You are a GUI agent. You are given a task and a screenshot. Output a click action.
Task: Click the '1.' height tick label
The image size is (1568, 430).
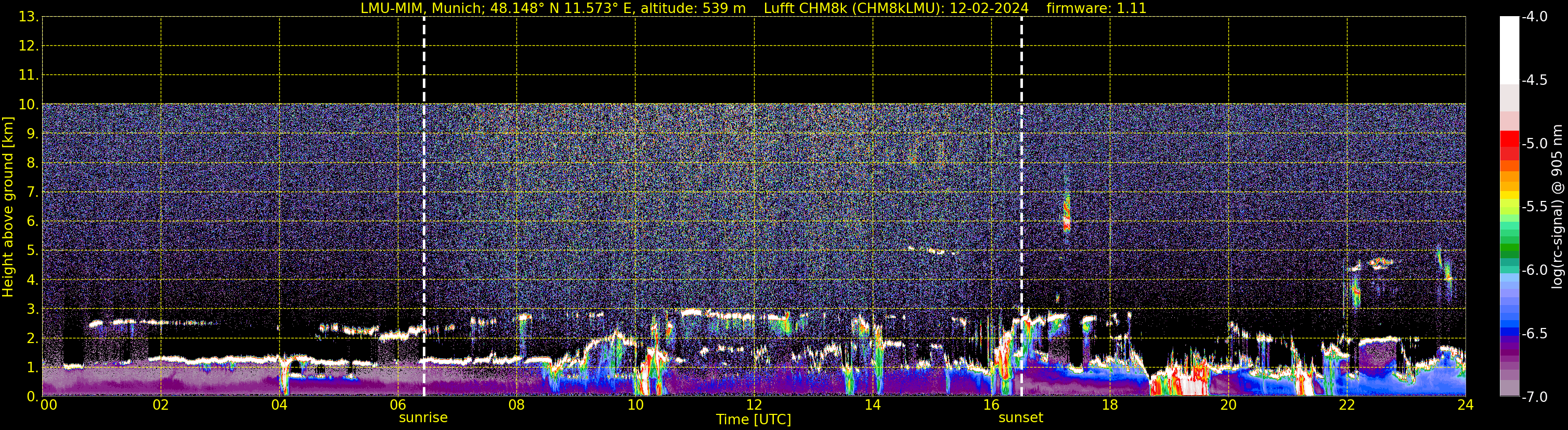coord(32,368)
